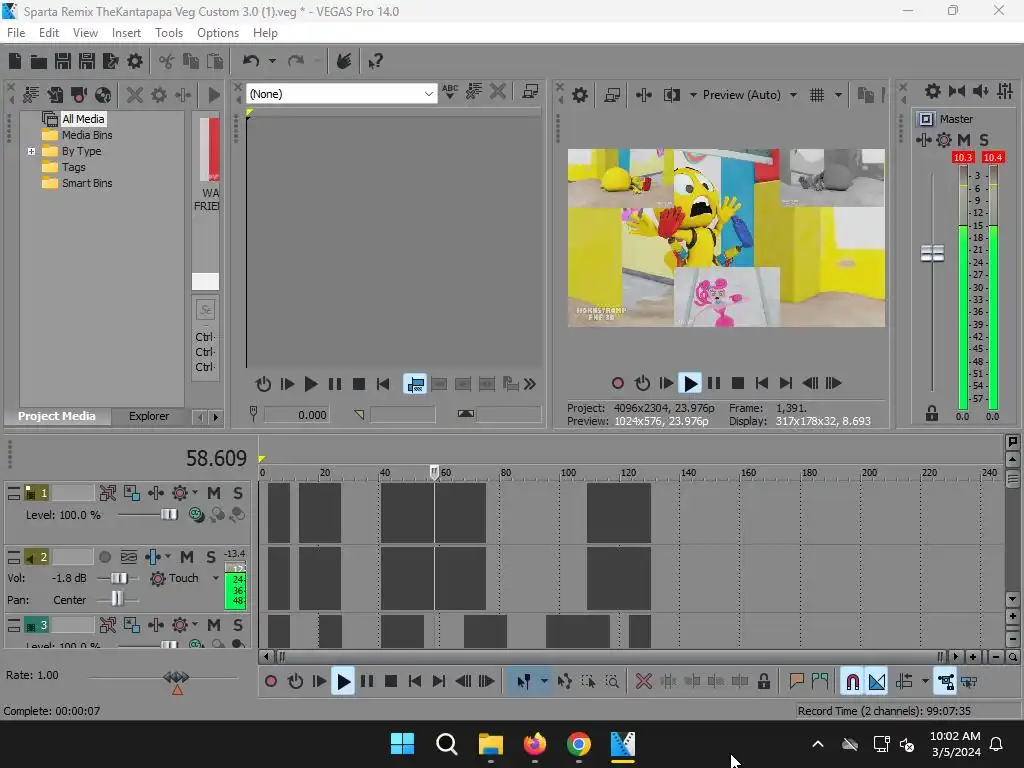Image resolution: width=1024 pixels, height=768 pixels.
Task: Open File Explorer from the Windows taskbar
Action: point(490,744)
